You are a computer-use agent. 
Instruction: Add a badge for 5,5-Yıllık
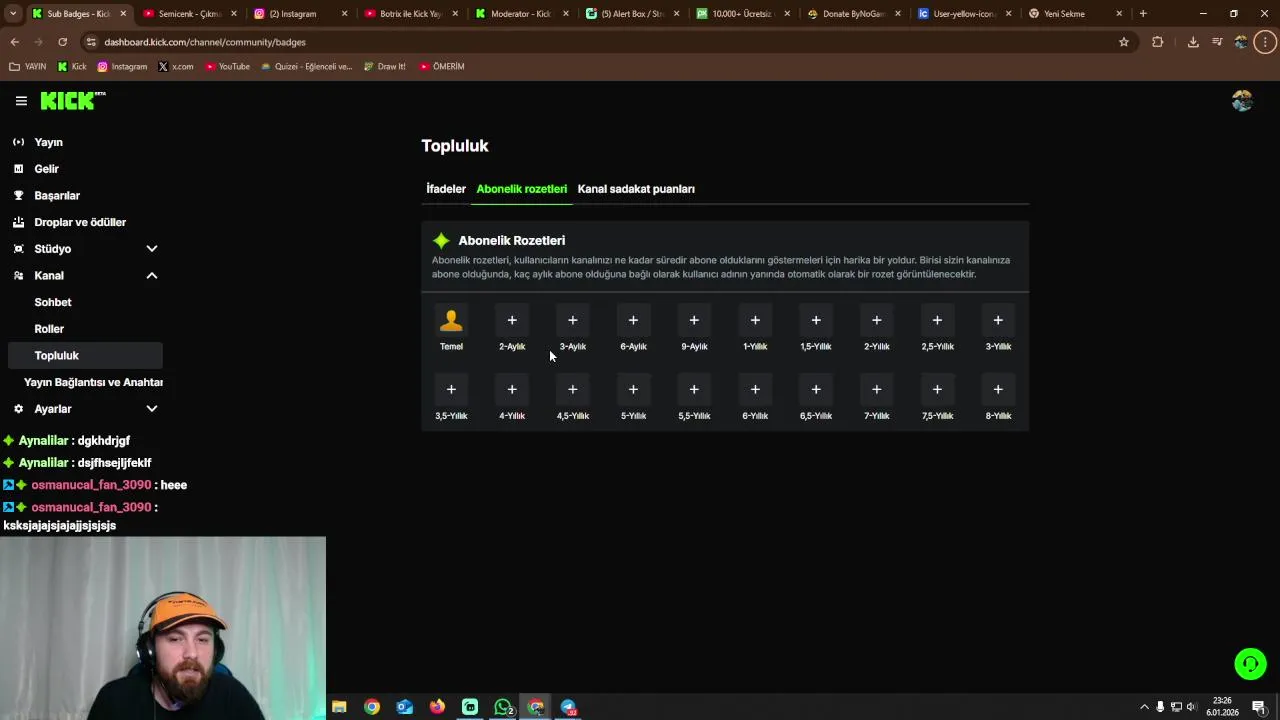[694, 389]
